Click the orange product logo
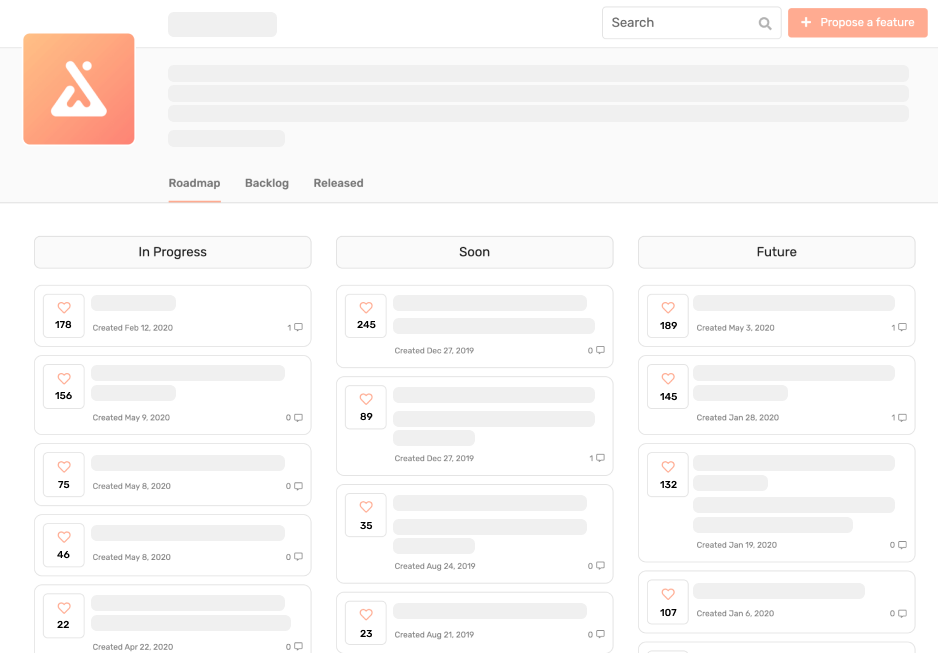Viewport: 938px width, 653px height. click(79, 89)
